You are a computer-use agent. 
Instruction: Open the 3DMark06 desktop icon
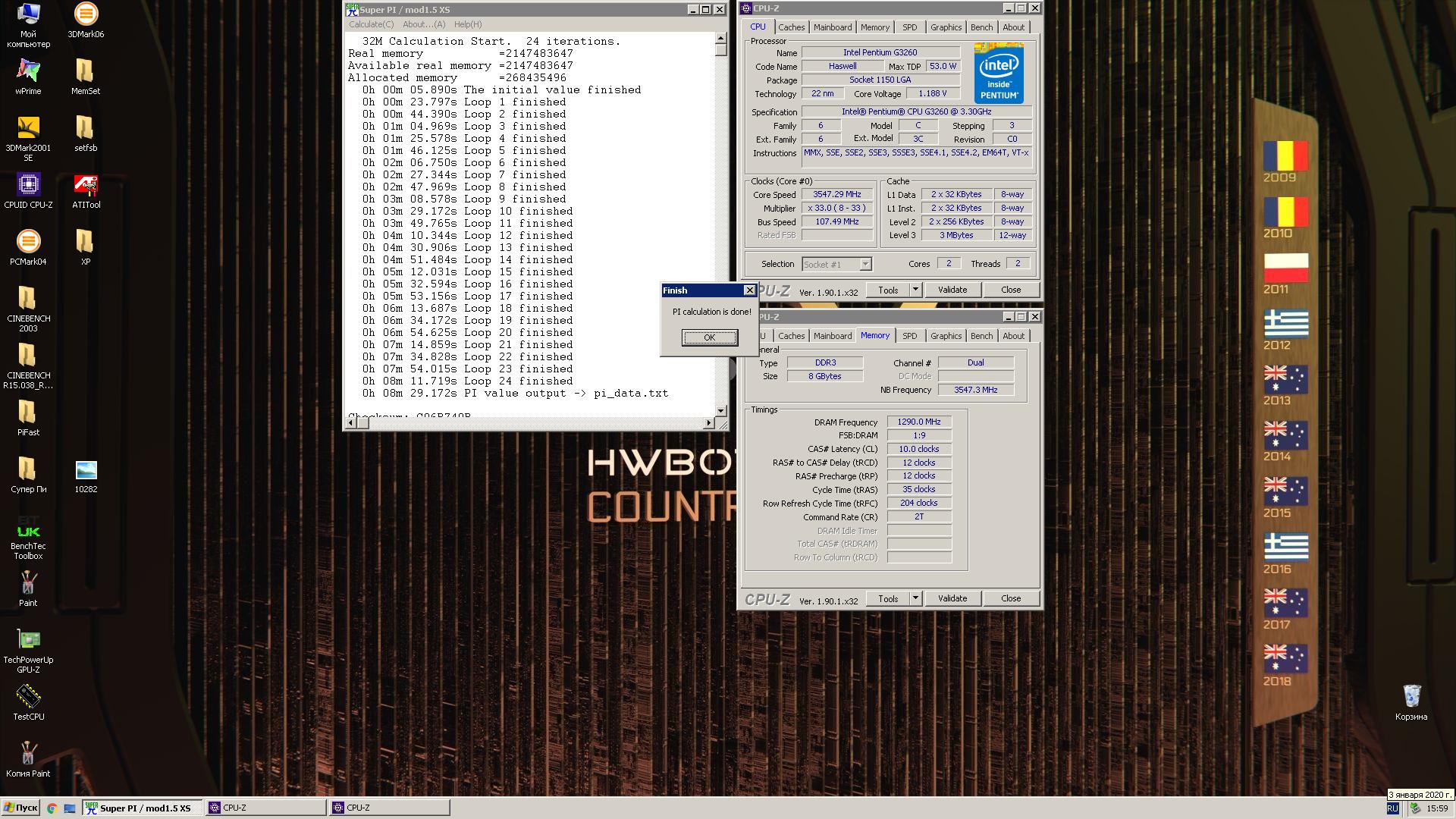pos(86,20)
